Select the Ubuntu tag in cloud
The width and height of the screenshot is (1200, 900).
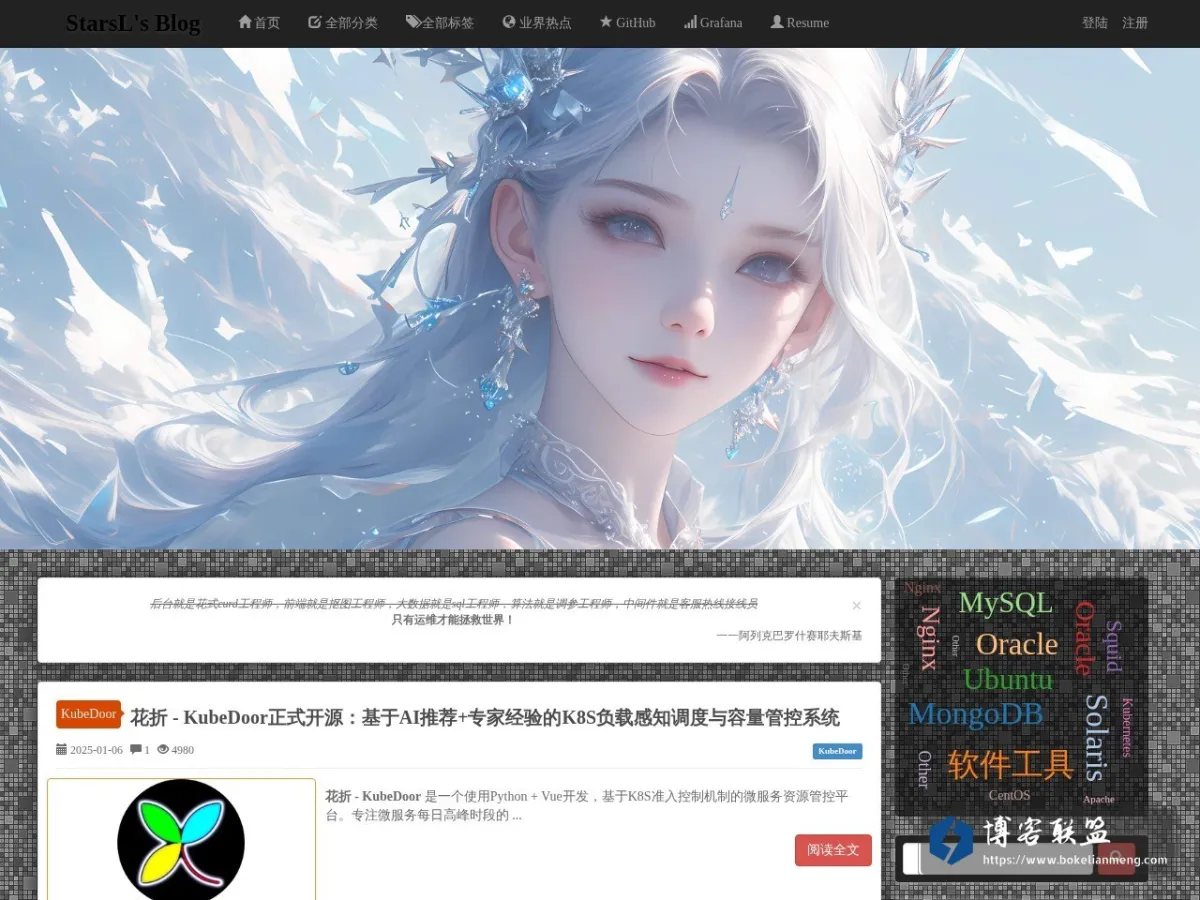tap(1008, 679)
